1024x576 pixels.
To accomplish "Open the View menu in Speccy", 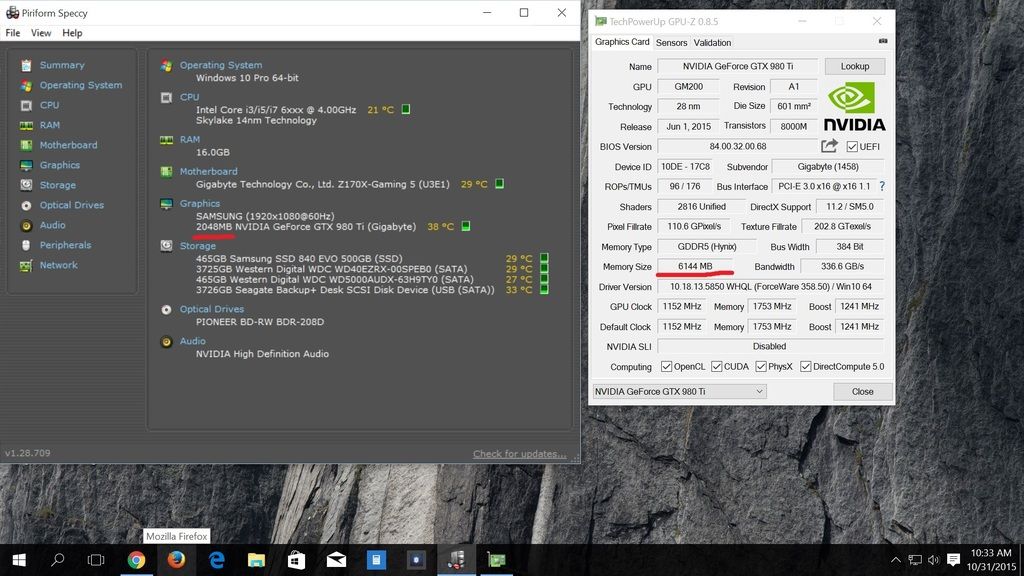I will [40, 33].
